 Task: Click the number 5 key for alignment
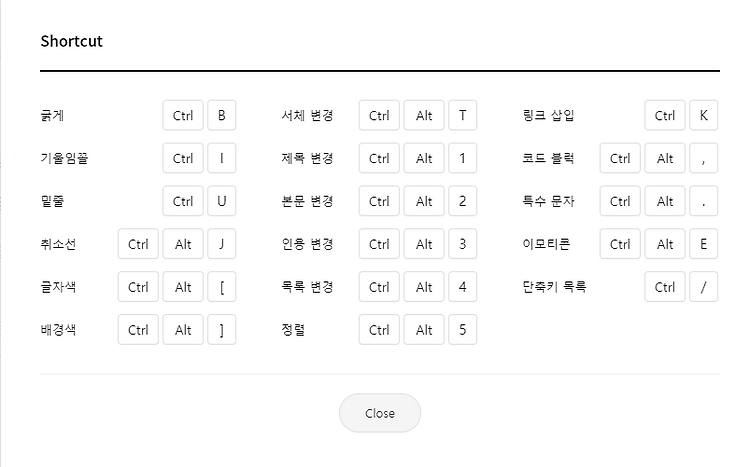click(463, 330)
